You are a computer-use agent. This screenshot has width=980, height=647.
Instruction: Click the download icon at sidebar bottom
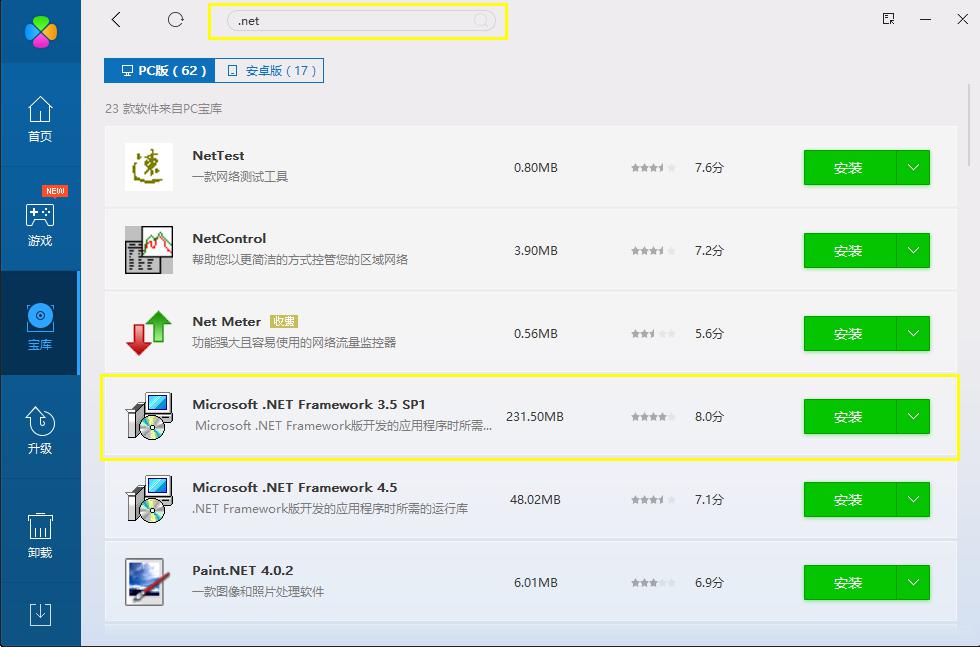coord(40,613)
